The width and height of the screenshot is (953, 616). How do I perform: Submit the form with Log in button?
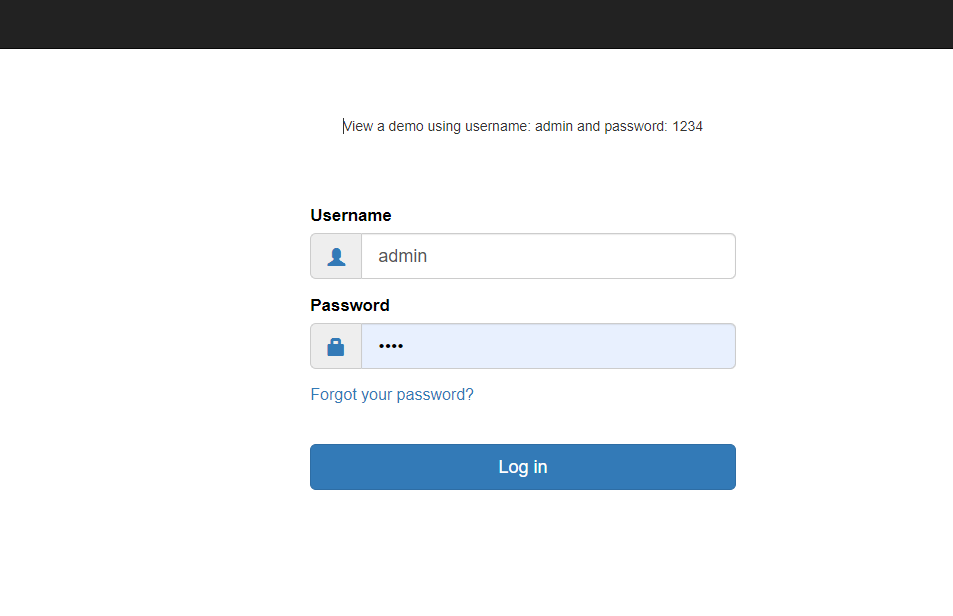coord(523,467)
